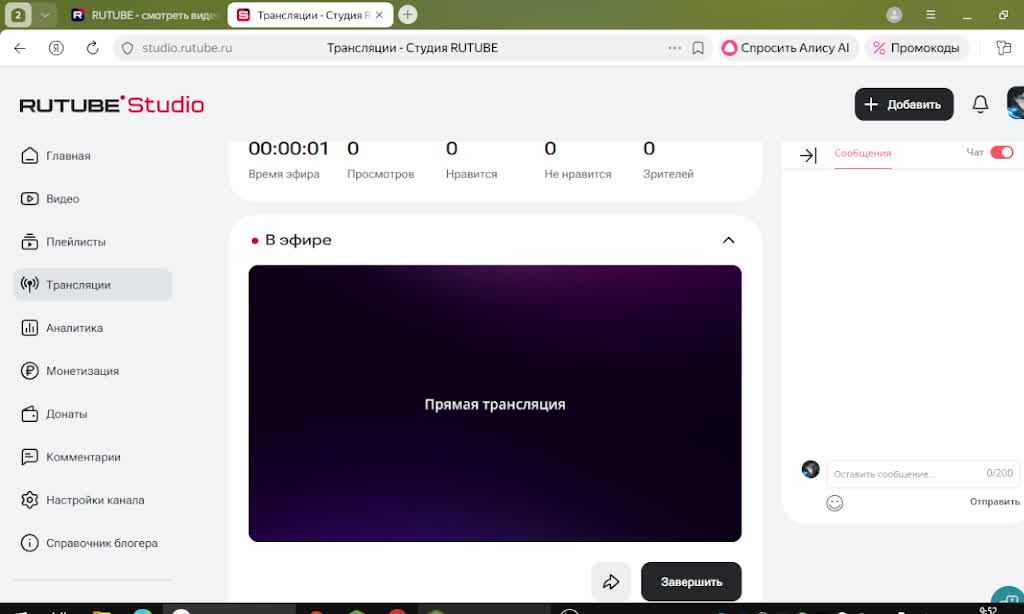Click the Не нравится counter label

(578, 174)
